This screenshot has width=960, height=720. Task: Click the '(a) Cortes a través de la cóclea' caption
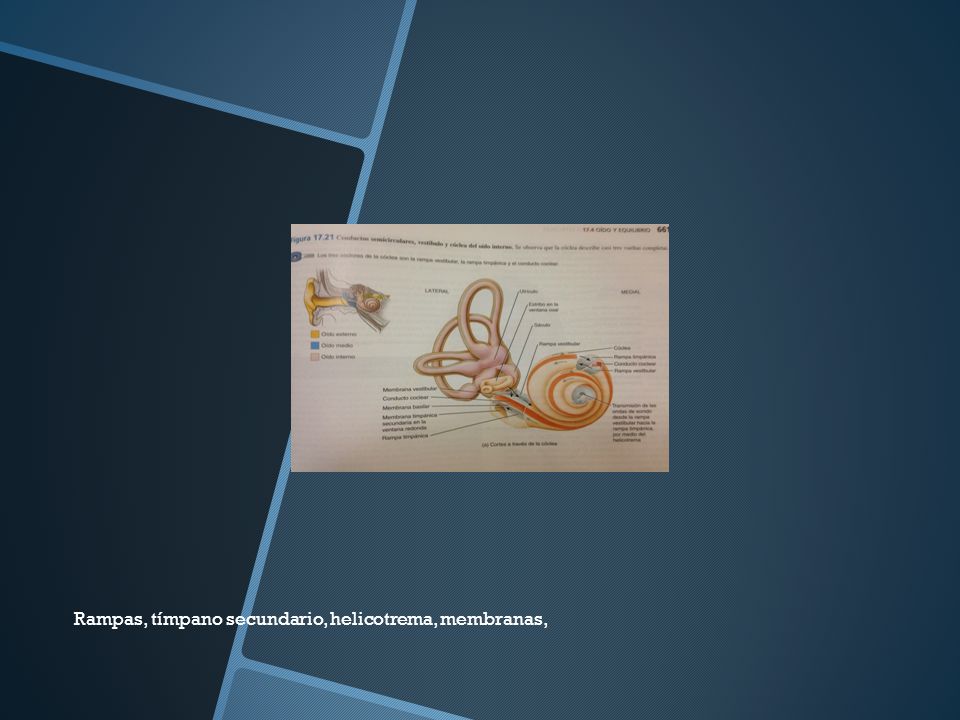click(x=519, y=444)
